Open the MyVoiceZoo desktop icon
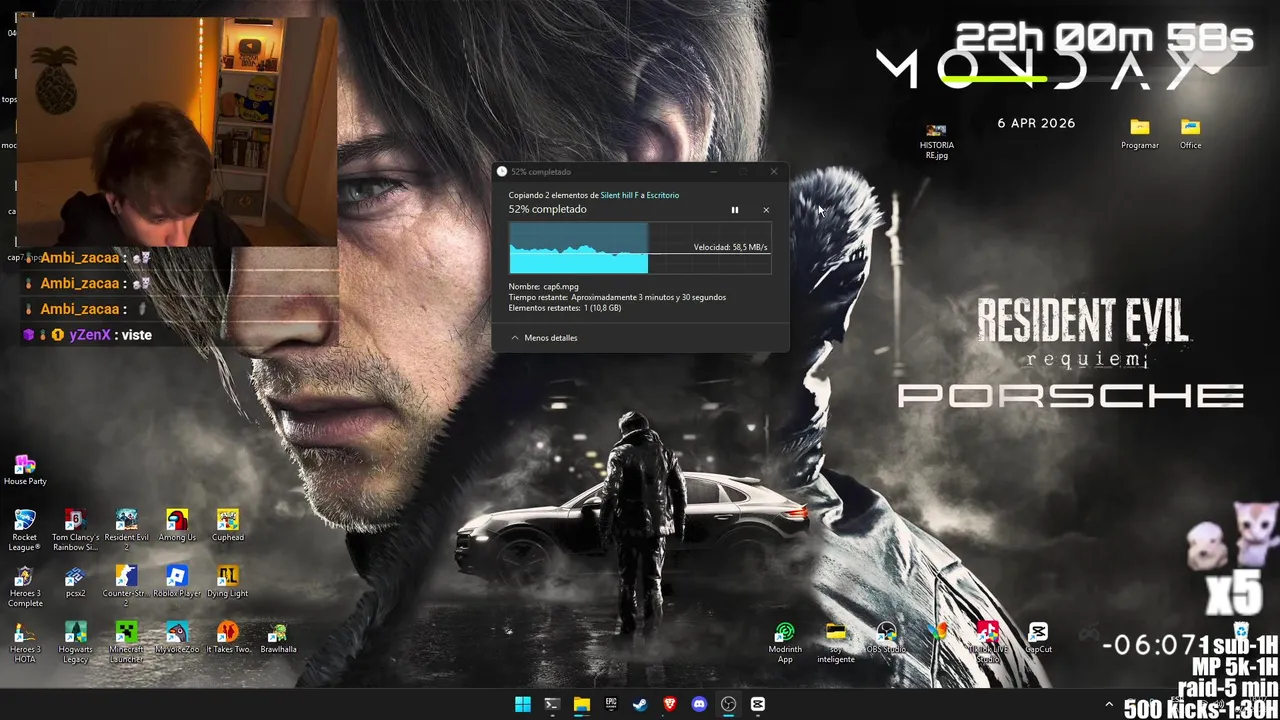Screen dimensions: 1280x720 point(177,638)
